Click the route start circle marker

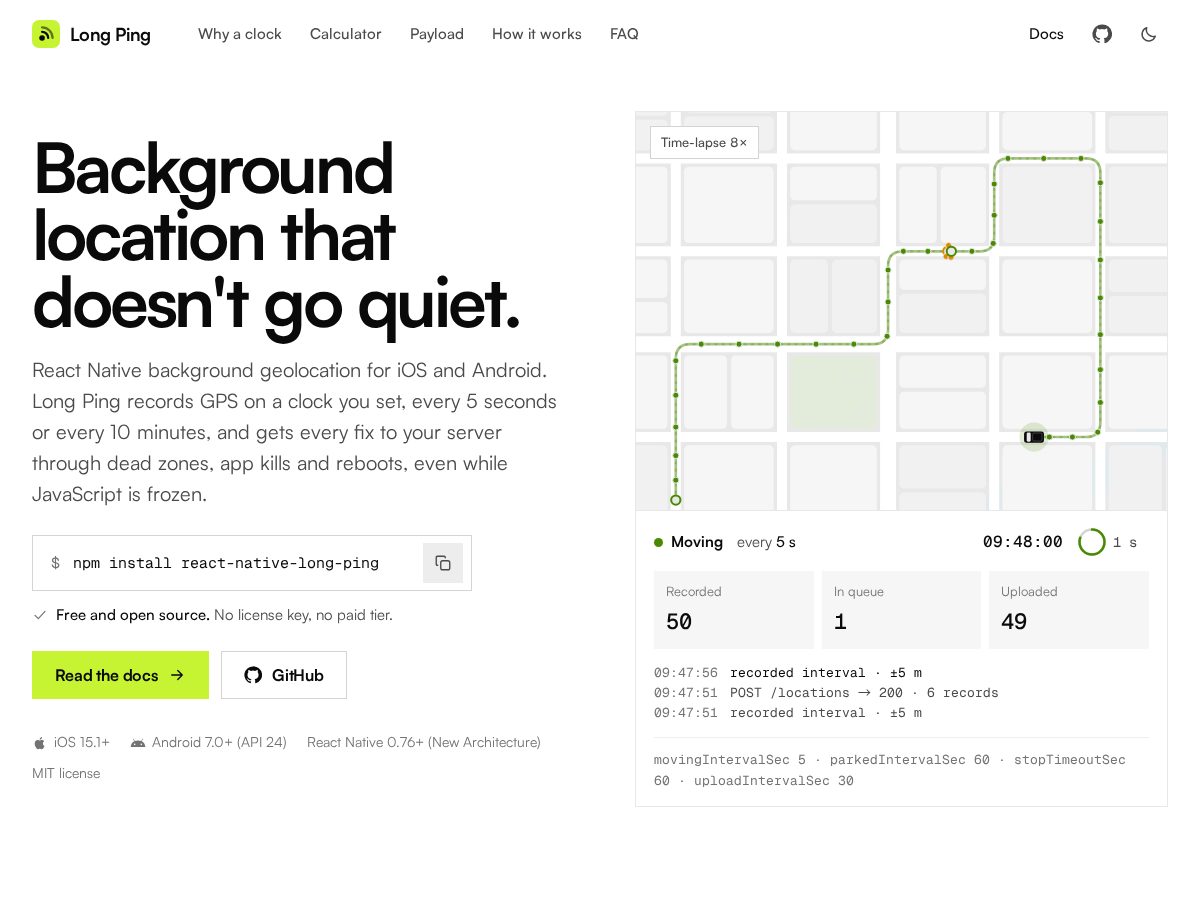coord(676,500)
